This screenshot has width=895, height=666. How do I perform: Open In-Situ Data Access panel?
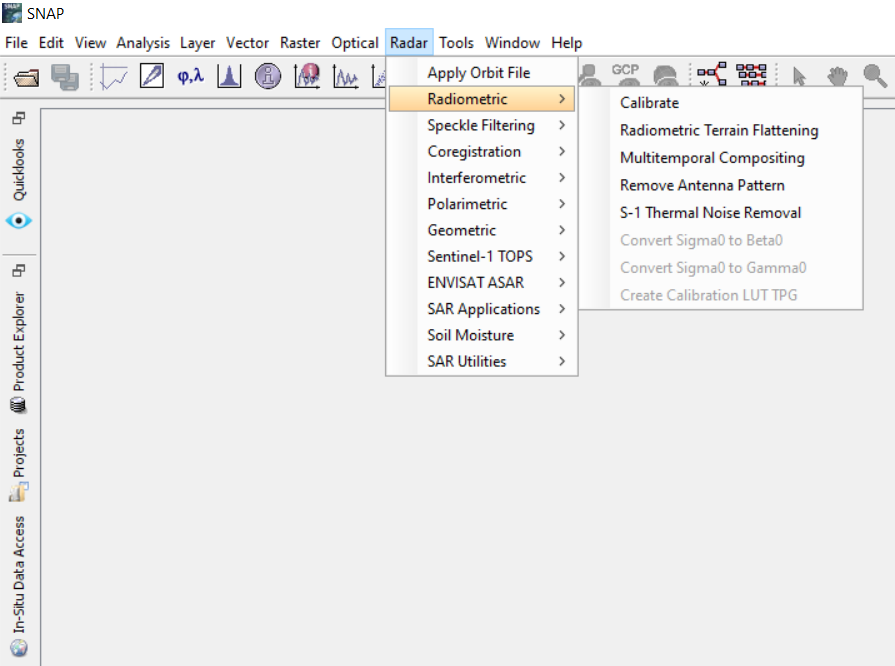pyautogui.click(x=19, y=575)
